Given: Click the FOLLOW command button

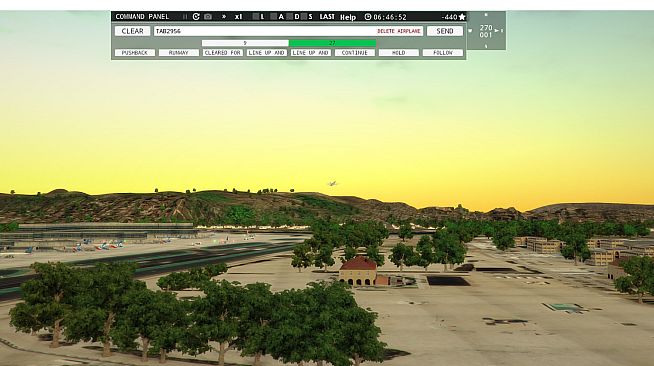Looking at the screenshot, I should pyautogui.click(x=443, y=53).
